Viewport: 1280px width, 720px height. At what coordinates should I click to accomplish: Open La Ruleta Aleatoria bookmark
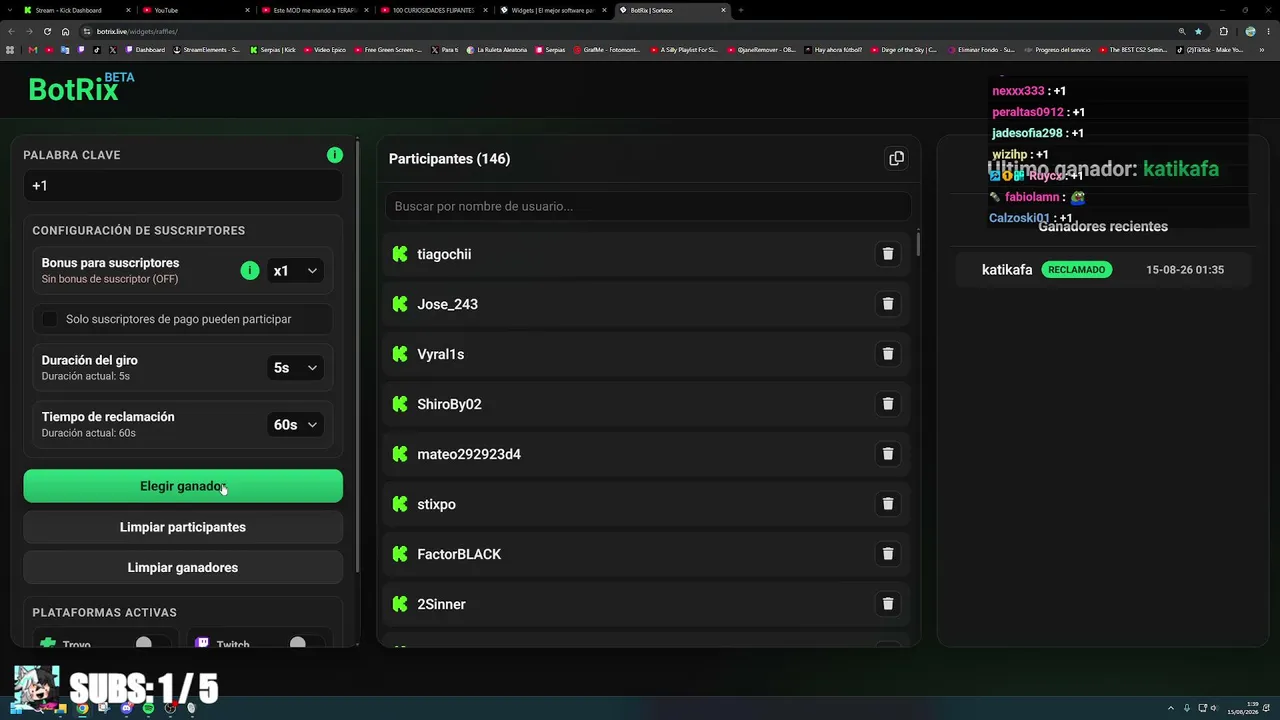(x=497, y=49)
